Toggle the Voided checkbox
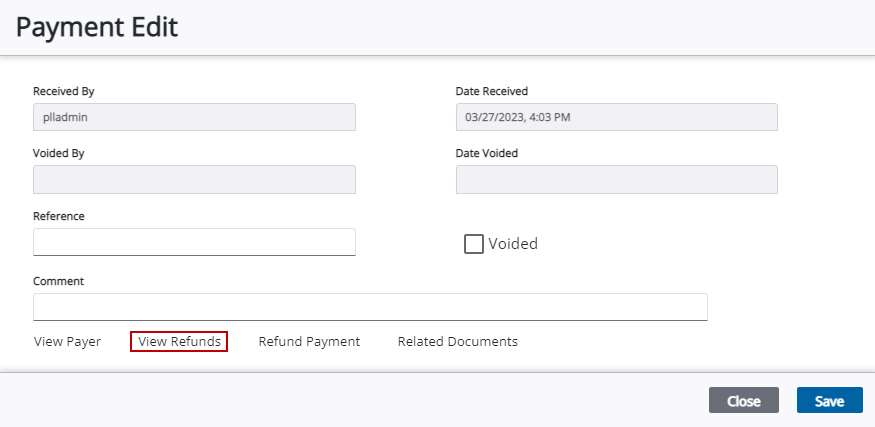Screen dimensions: 875x427 pyautogui.click(x=474, y=244)
